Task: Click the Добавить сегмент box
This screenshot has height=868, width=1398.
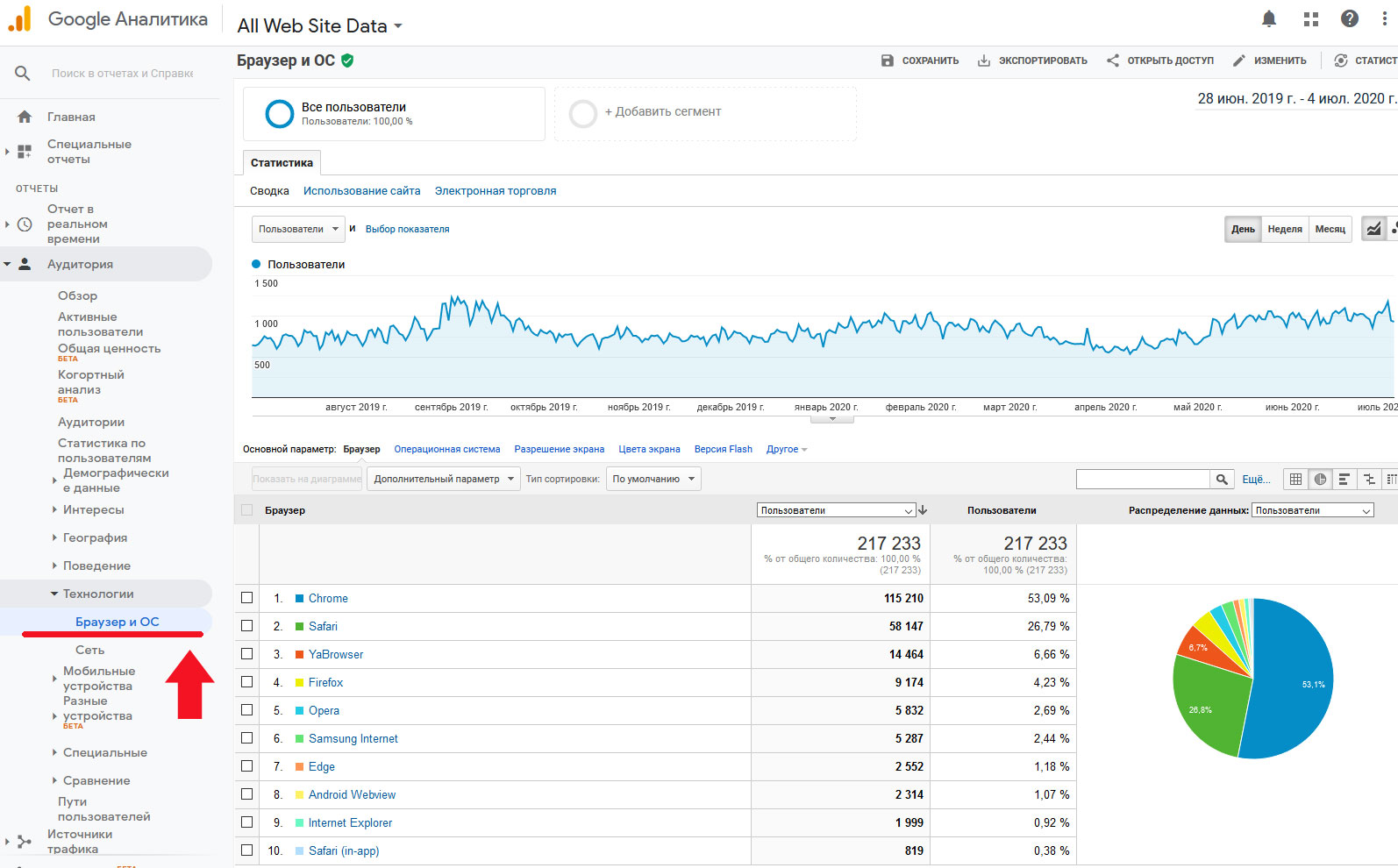Action: tap(705, 112)
